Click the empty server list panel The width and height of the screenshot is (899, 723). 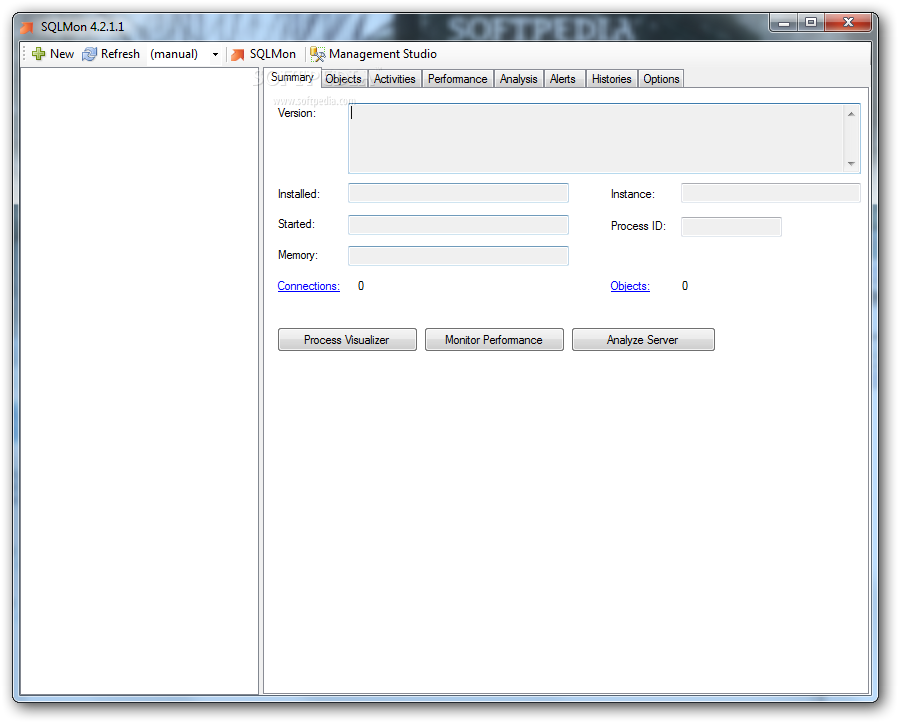point(139,381)
